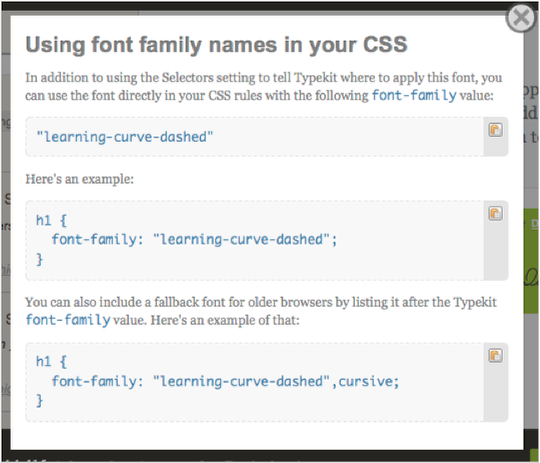Image resolution: width=540 pixels, height=463 pixels.
Task: Click the inline font-family code in the fallback paragraph
Action: 68,320
